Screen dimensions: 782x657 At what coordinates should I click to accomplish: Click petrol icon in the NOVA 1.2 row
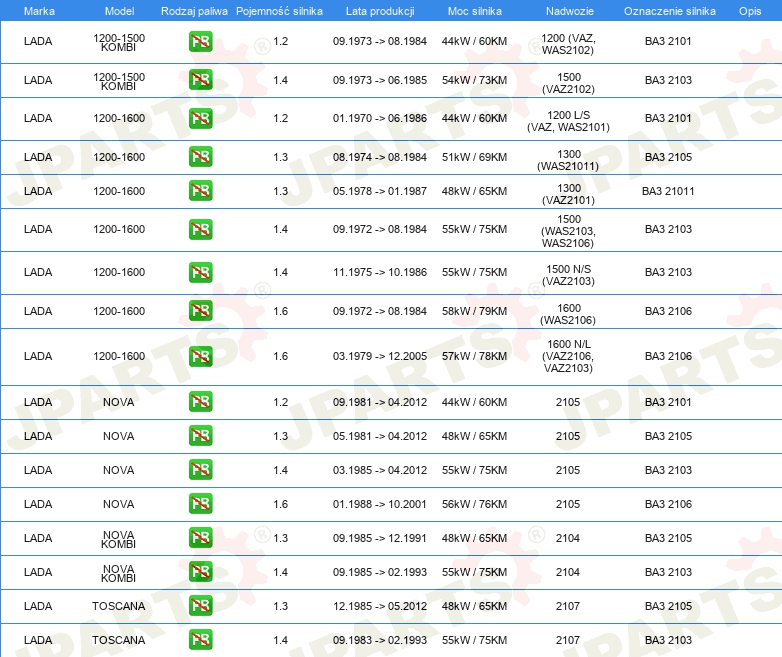tap(200, 402)
